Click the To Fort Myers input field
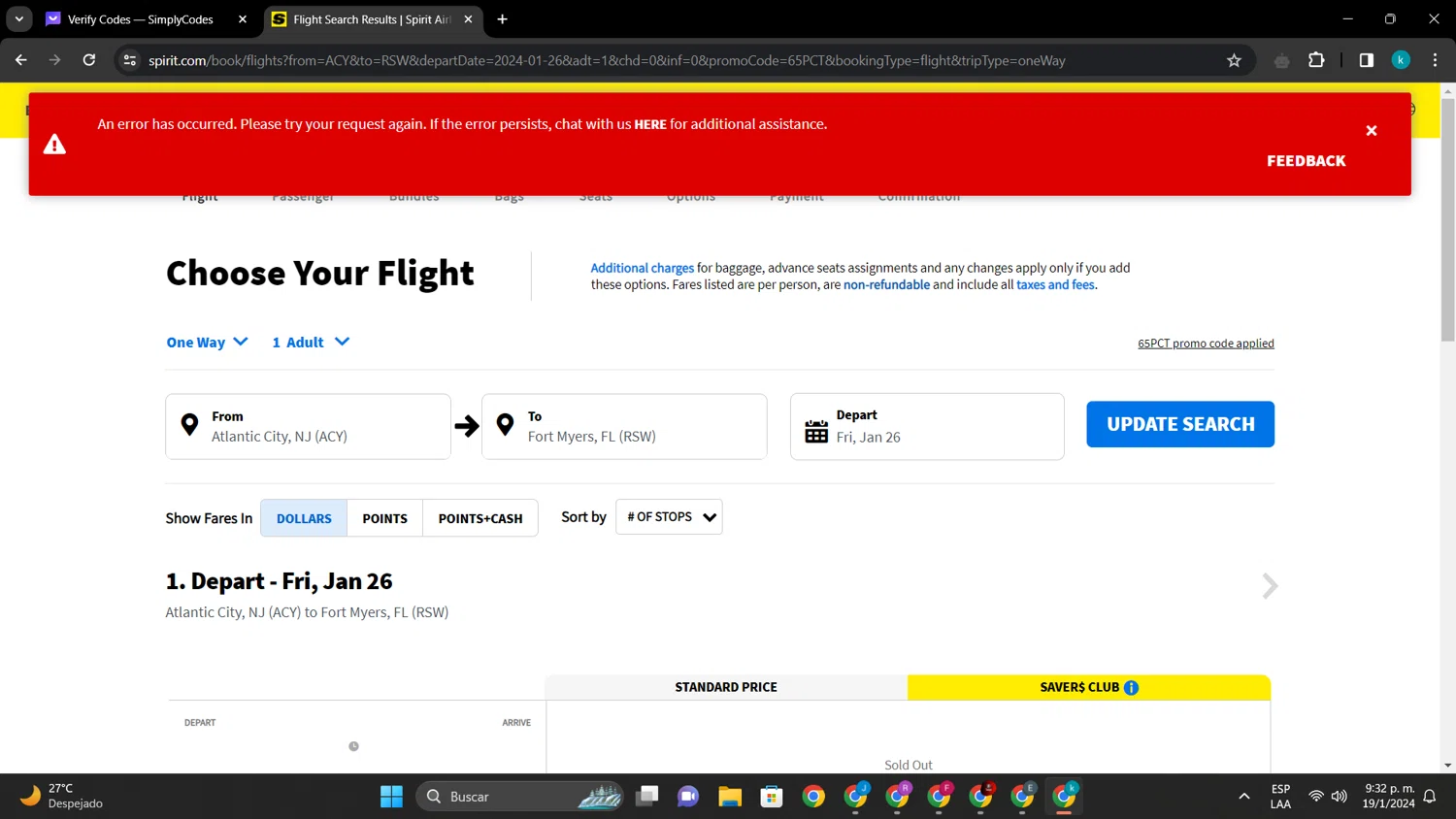Viewport: 1456px width, 819px height. 624,426
